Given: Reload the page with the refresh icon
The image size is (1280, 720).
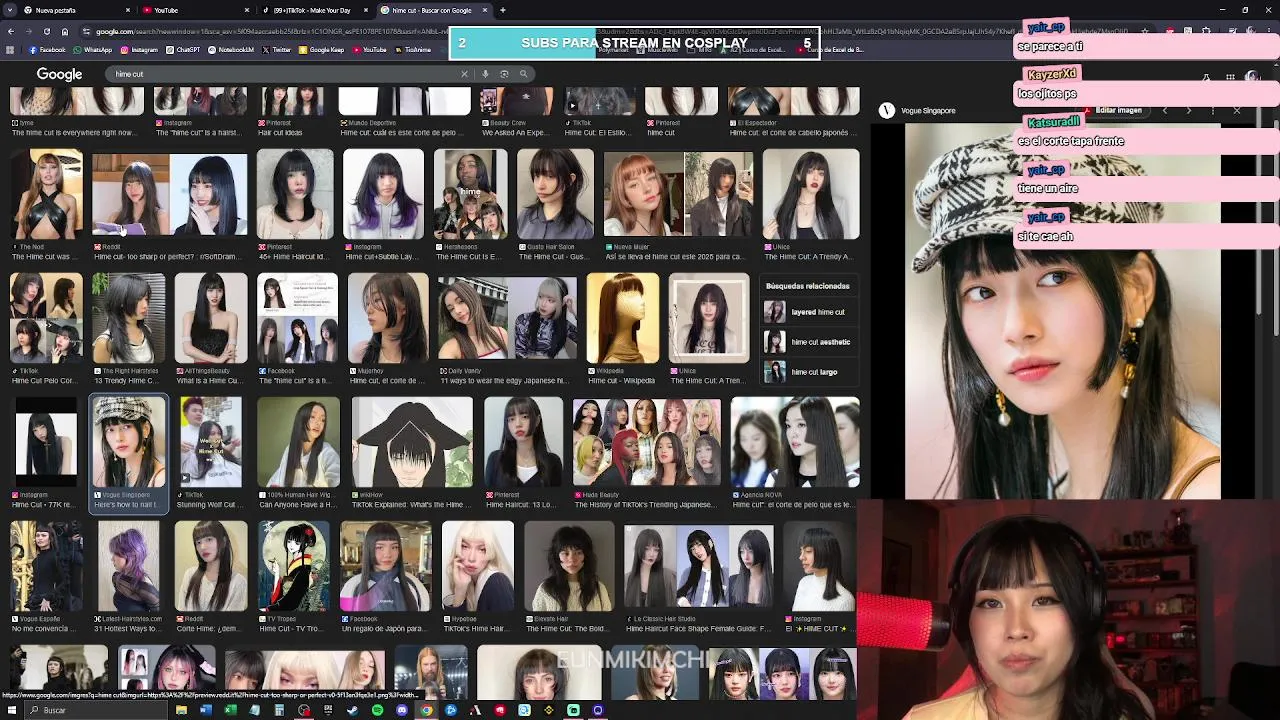Looking at the screenshot, I should pos(47,31).
